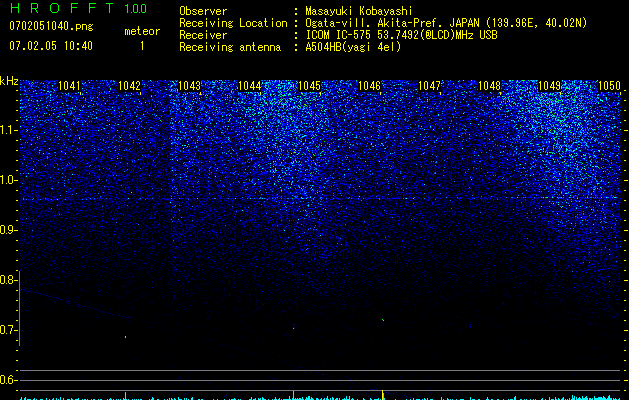Click the HROFFT title text
This screenshot has width=629, height=400.
[62, 8]
